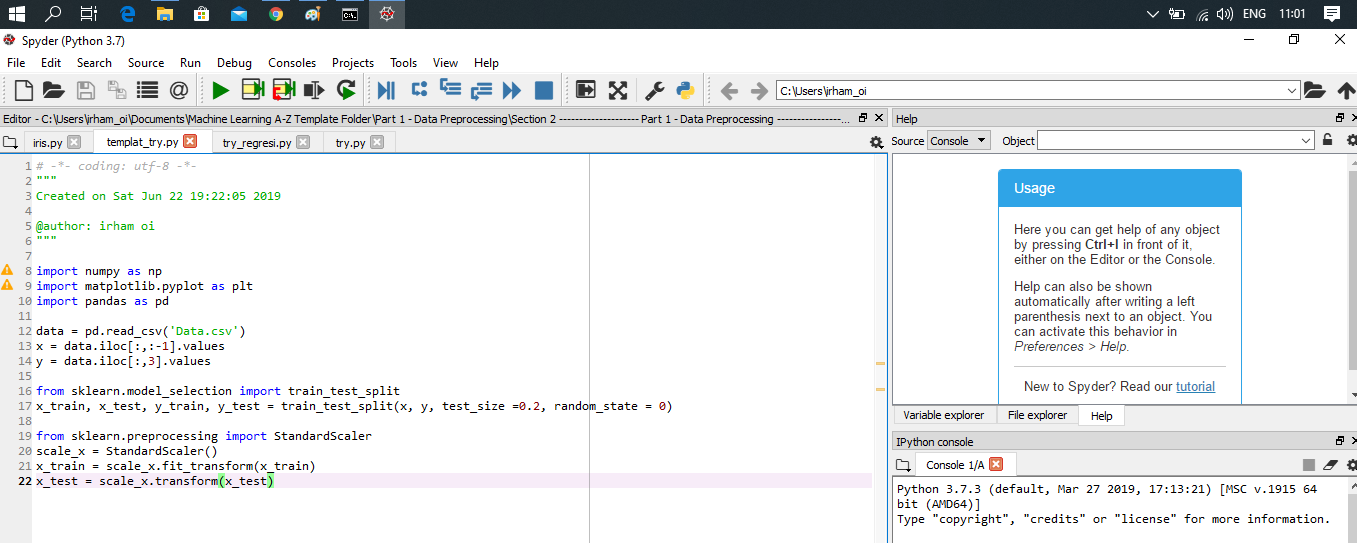Screen dimensions: 1357x543
Task: Click the line with pd.read_csv('Data.csv')
Action: click(140, 331)
